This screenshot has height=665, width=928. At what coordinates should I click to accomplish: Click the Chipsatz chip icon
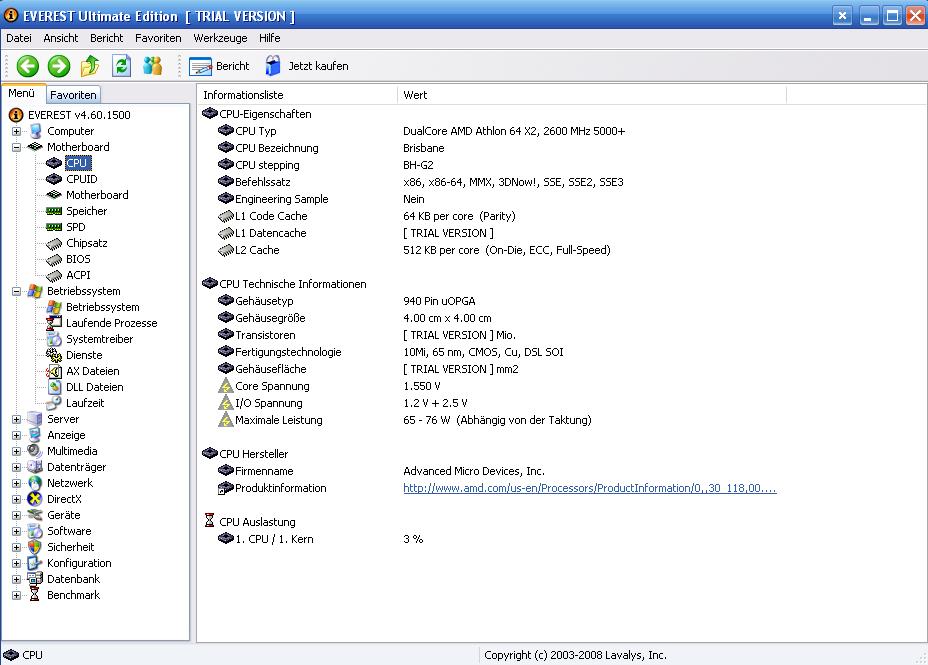(x=54, y=243)
